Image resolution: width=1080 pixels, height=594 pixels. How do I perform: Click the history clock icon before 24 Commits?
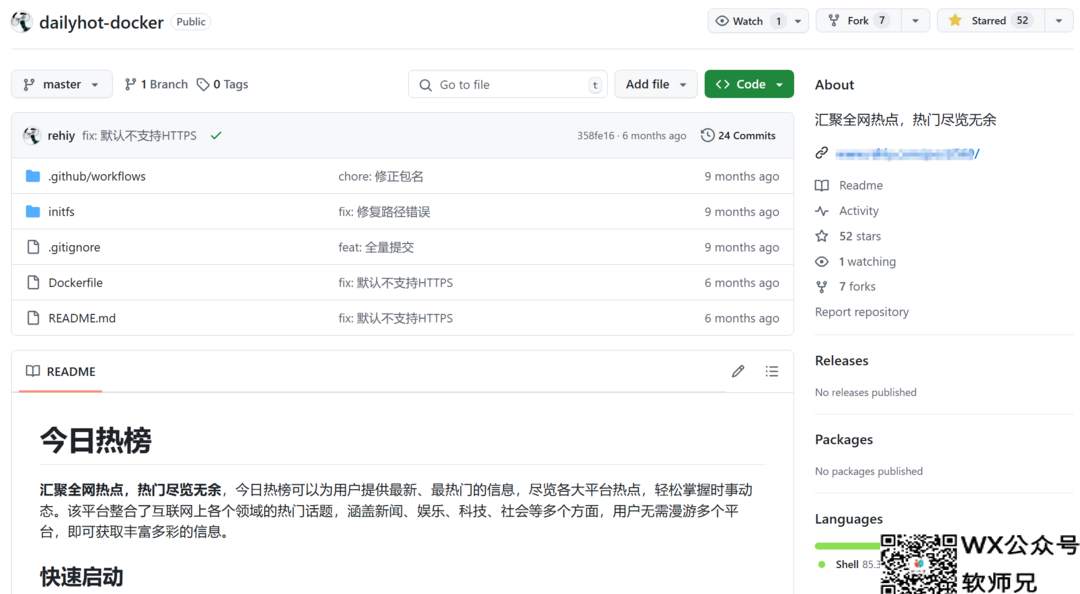(707, 135)
